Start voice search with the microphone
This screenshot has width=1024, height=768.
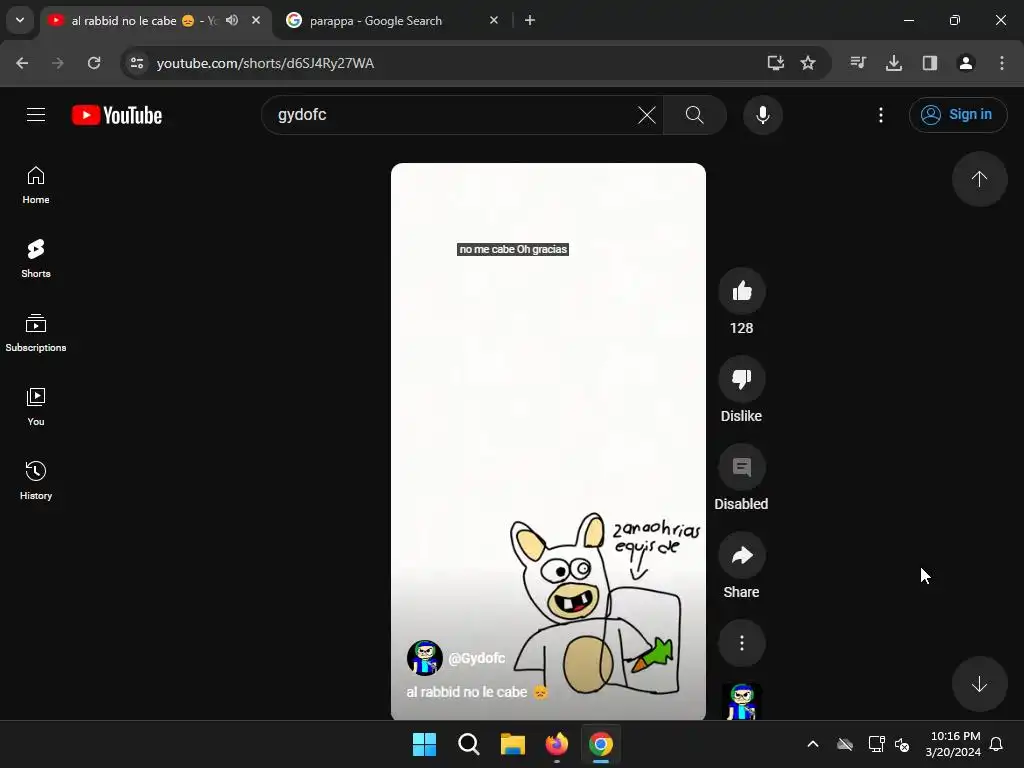762,115
